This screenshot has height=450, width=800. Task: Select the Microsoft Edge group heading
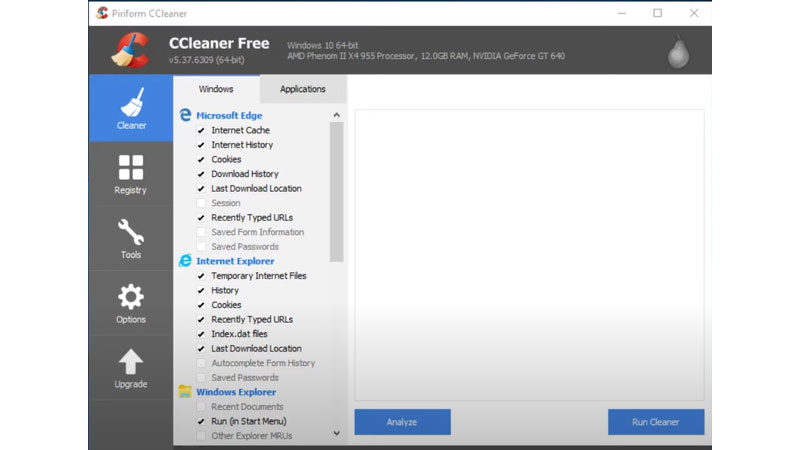tap(229, 115)
